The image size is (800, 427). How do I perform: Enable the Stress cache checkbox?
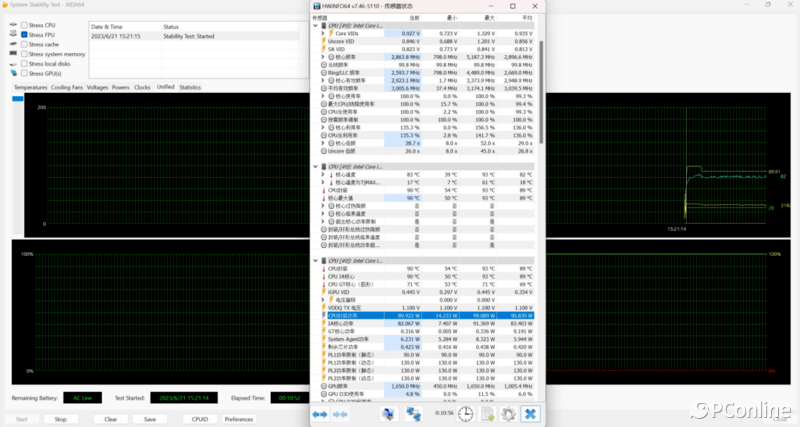tap(24, 44)
